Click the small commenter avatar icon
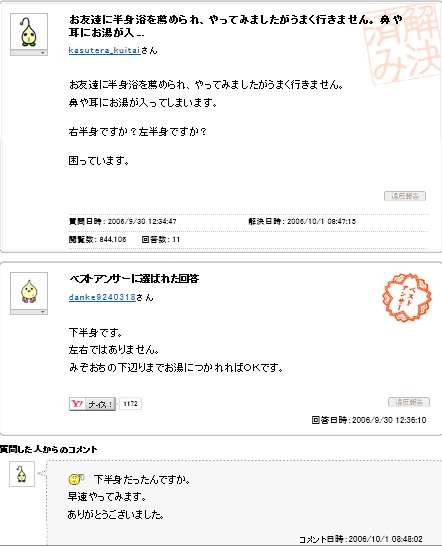The width and height of the screenshot is (442, 547). [x=22, y=474]
